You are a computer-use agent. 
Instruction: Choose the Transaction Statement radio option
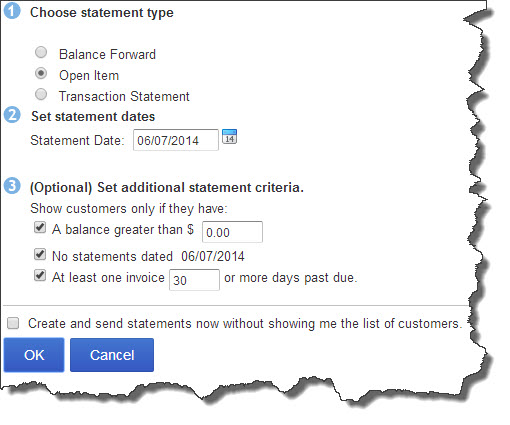coord(41,94)
